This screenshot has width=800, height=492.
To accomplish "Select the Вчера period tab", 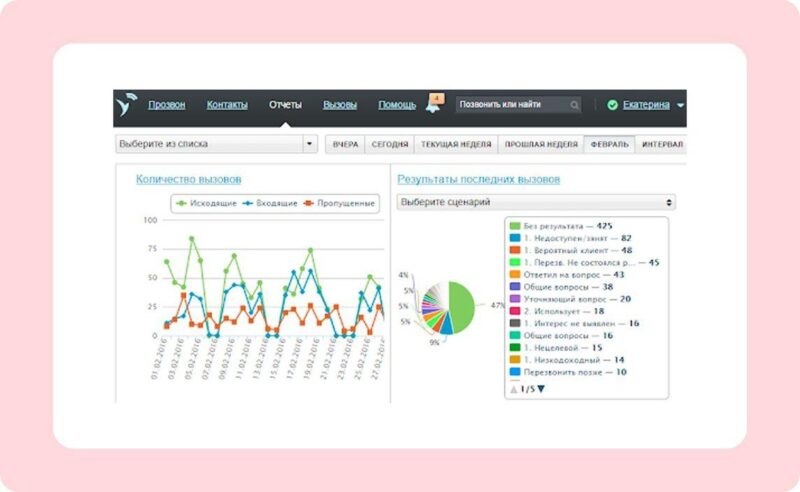I will (x=345, y=144).
